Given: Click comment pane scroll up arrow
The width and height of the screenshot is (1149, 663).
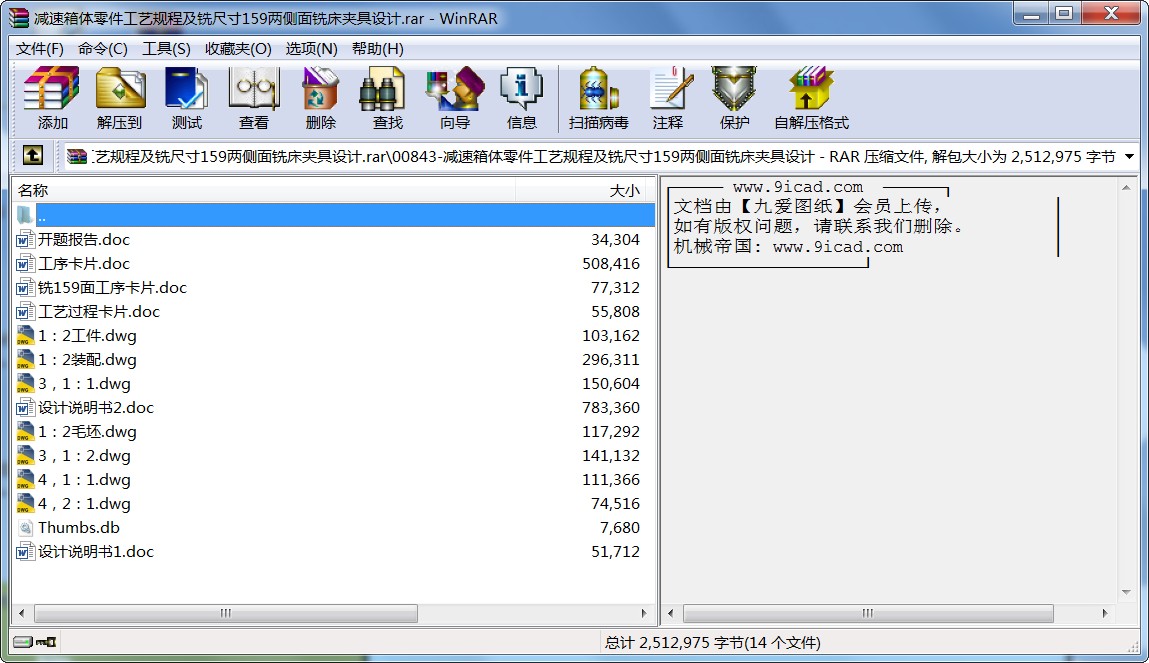Looking at the screenshot, I should pos(1126,188).
